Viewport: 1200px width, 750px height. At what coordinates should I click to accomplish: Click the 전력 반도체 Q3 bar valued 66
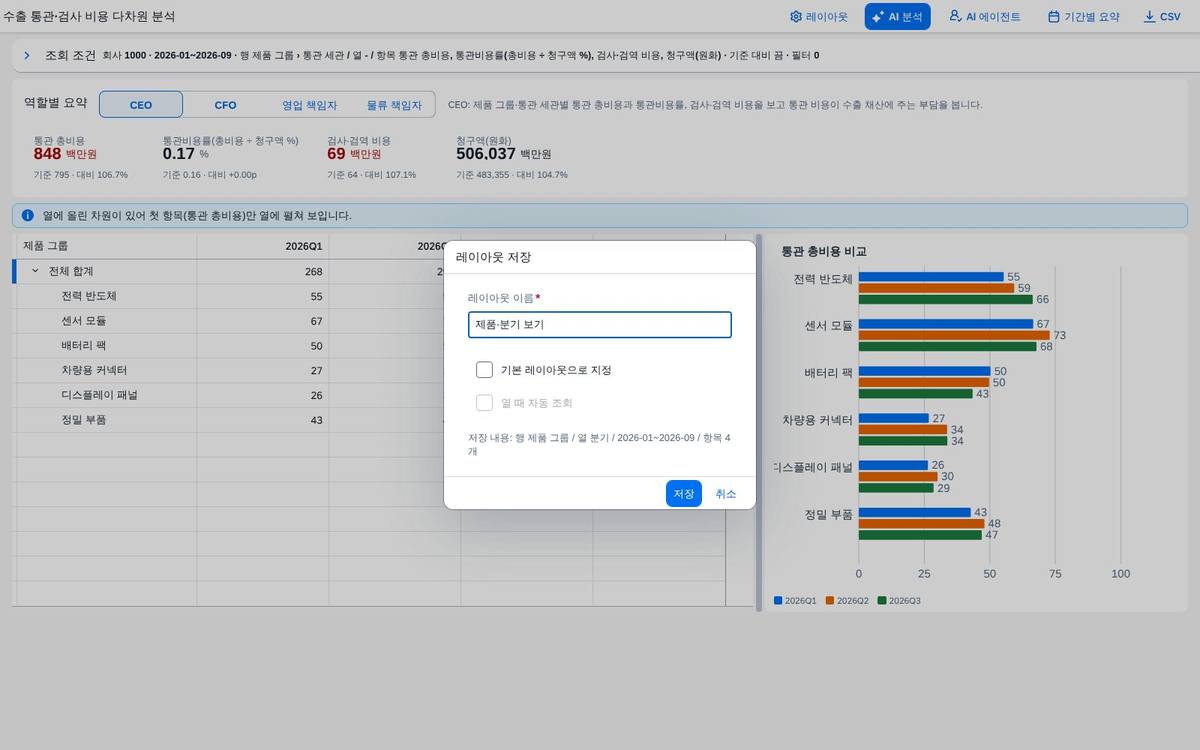coord(945,299)
